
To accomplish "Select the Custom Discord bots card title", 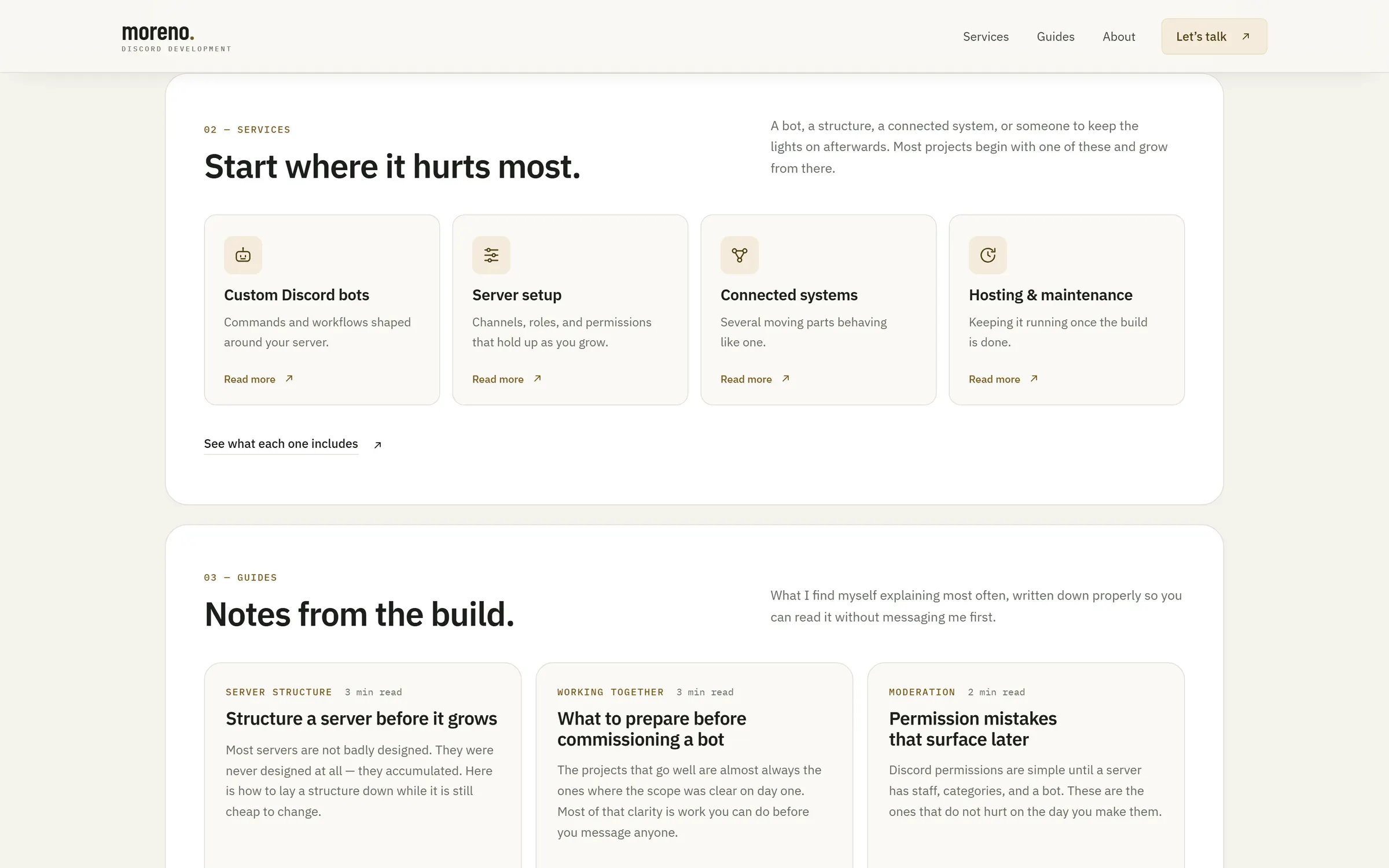I will click(296, 295).
